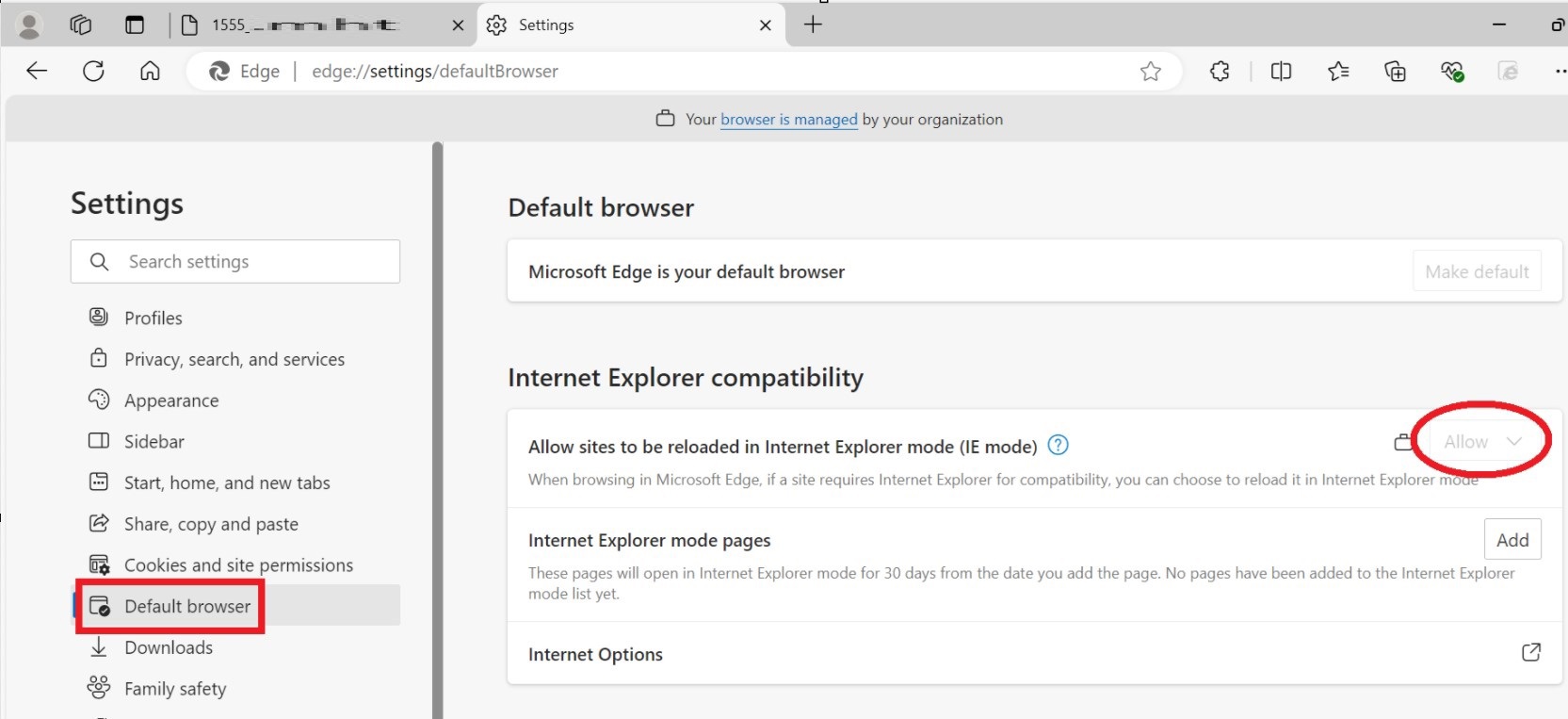Click Add for Internet Explorer mode pages
This screenshot has width=1568, height=719.
click(x=1512, y=540)
